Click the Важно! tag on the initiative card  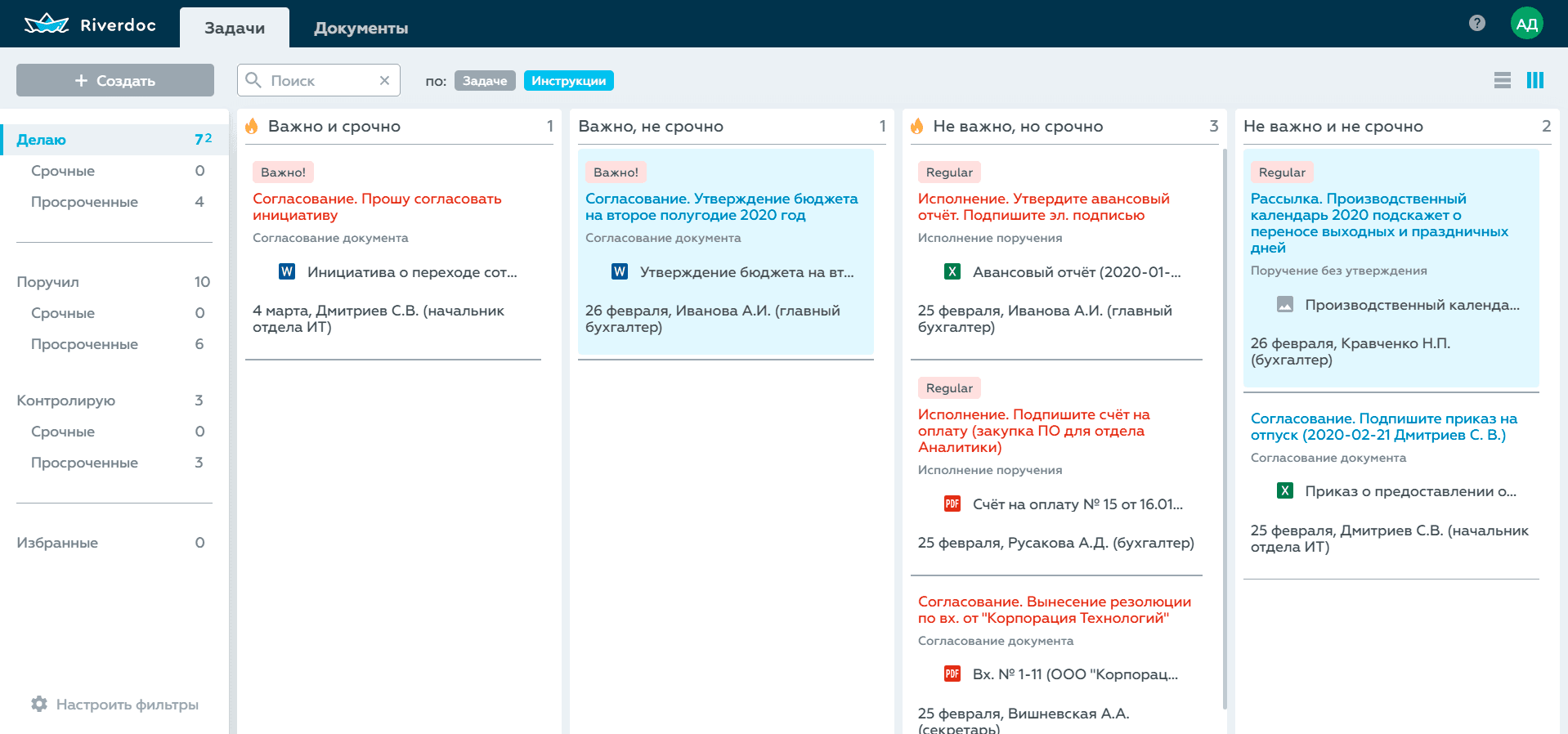pos(283,172)
